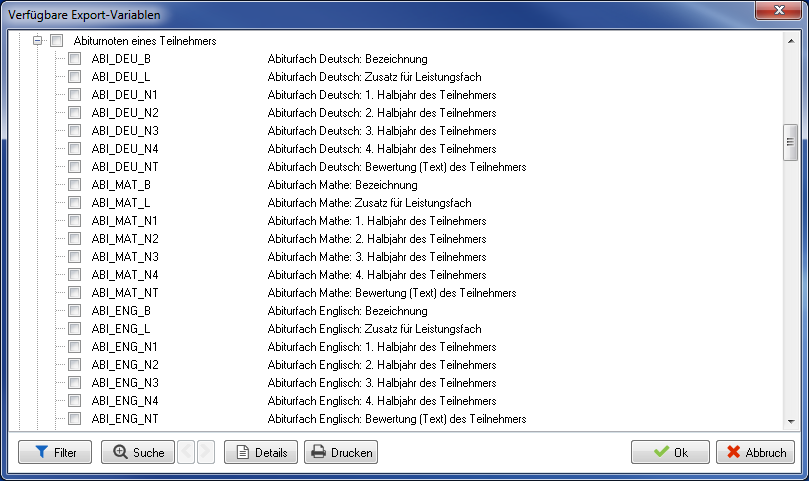This screenshot has height=481, width=809.
Task: Click 'Abiturfach Deutsch: 3. Halbjahr des Teilnehmers'
Action: coord(382,131)
